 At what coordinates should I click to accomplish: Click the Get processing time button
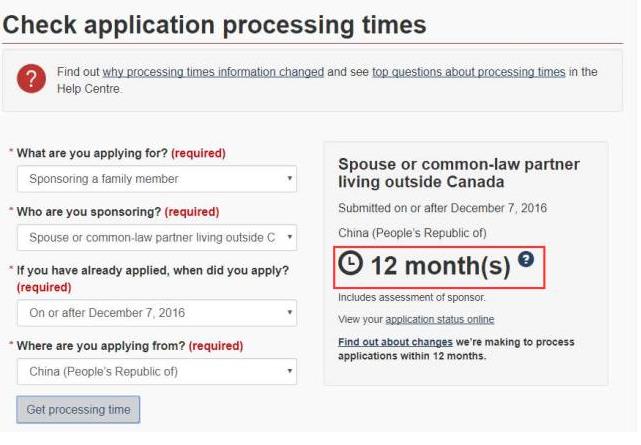pos(78,409)
